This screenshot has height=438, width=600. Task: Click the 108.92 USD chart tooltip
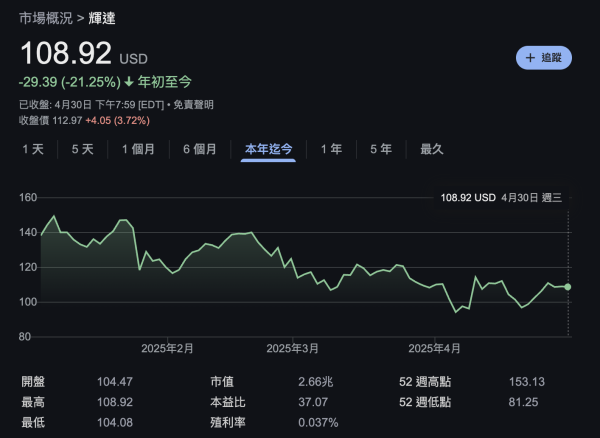point(501,198)
